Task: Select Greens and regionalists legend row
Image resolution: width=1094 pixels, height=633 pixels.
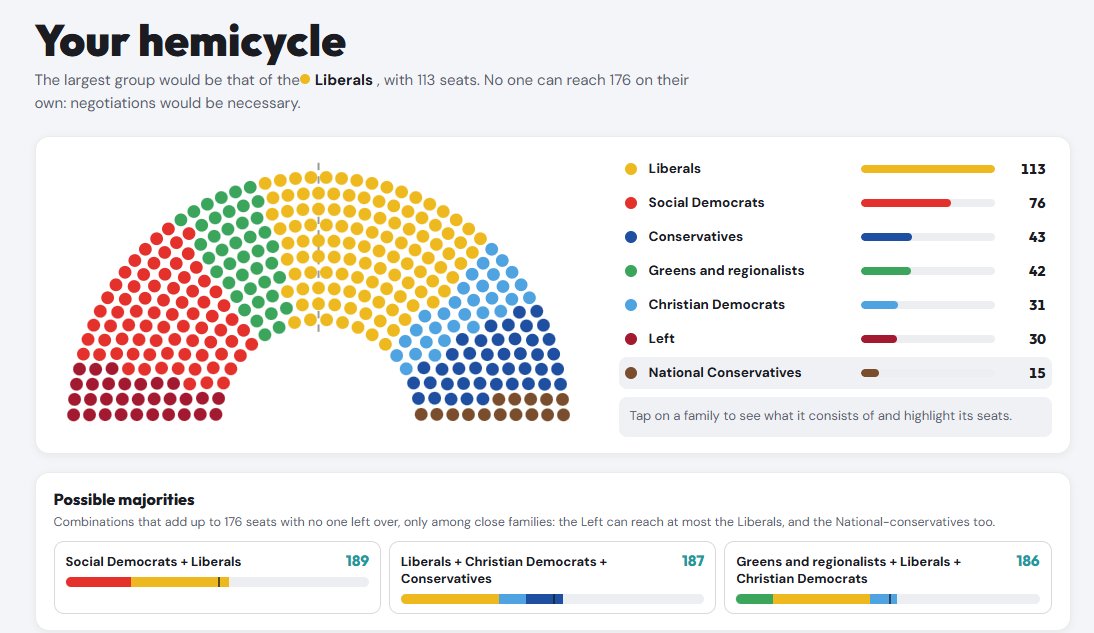Action: [835, 271]
